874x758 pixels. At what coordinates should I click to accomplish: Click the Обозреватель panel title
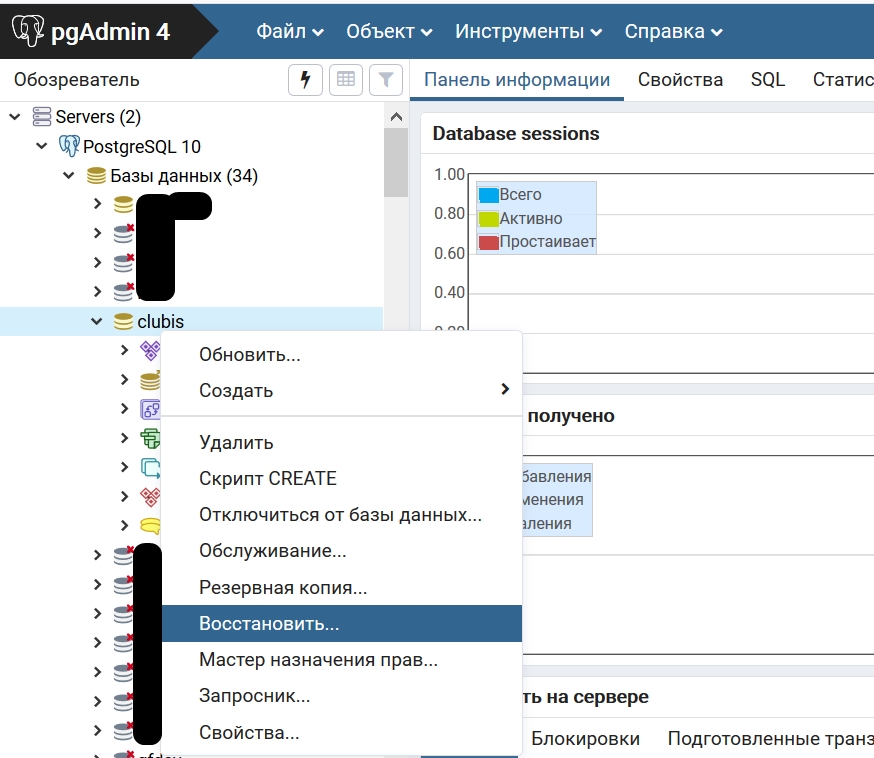click(x=76, y=80)
